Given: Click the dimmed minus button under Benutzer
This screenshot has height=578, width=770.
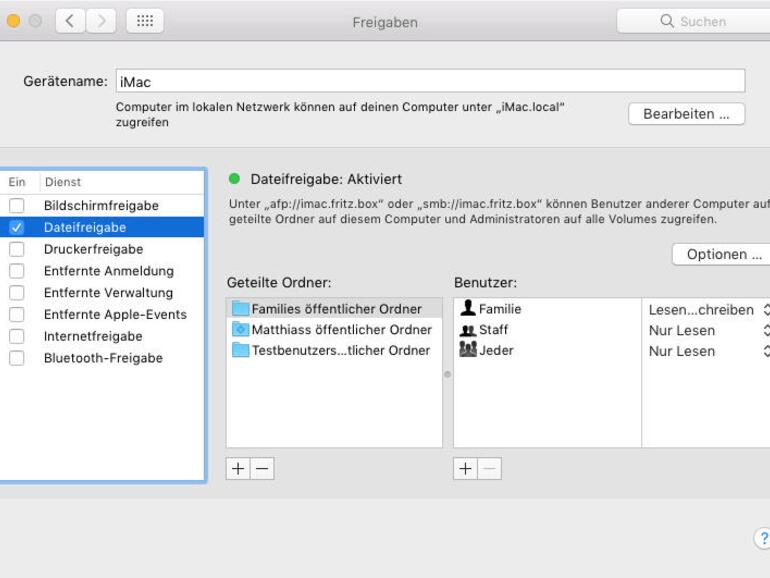Looking at the screenshot, I should (490, 468).
